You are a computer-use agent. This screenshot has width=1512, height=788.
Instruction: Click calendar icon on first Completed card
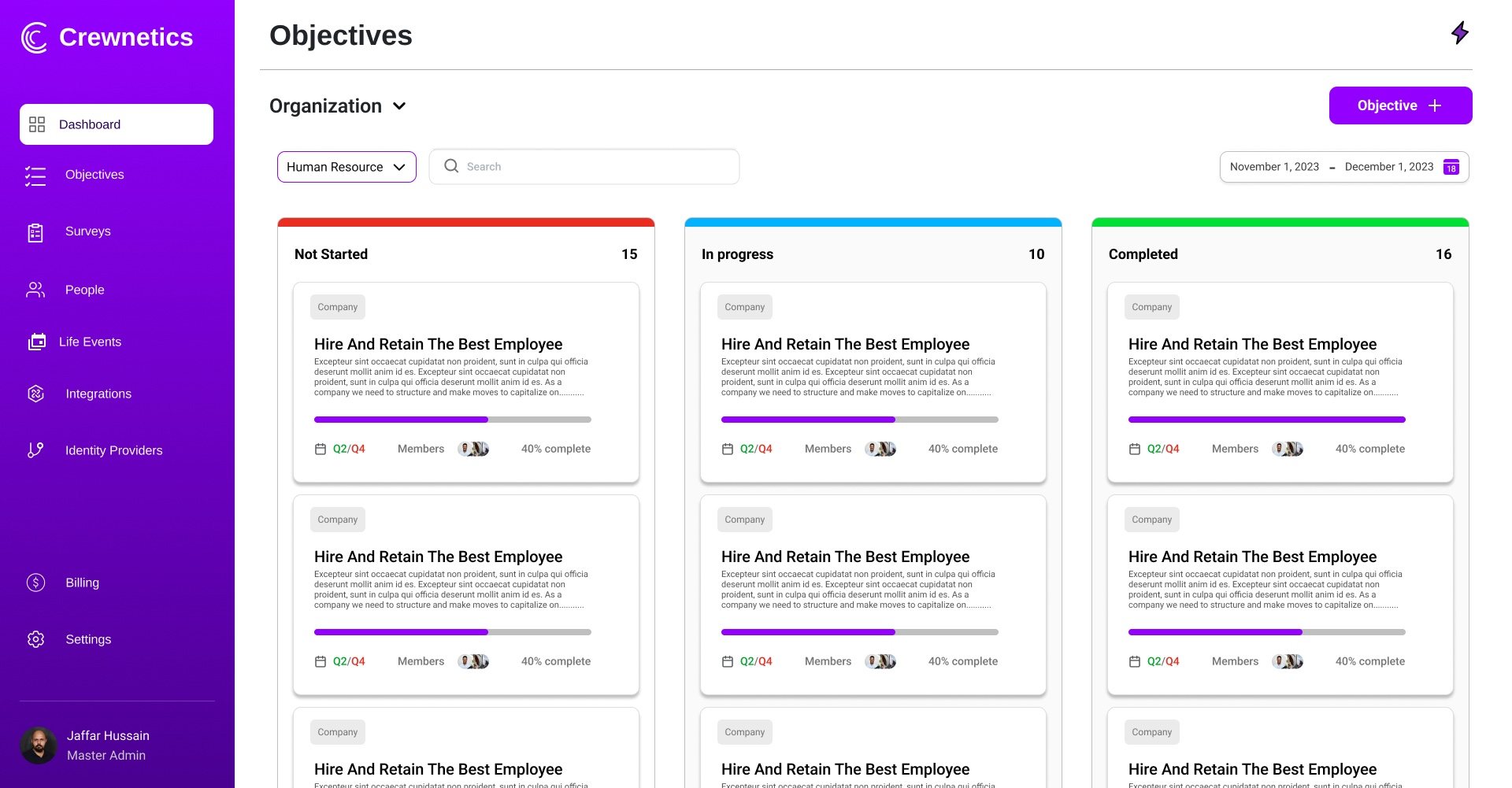click(1135, 449)
